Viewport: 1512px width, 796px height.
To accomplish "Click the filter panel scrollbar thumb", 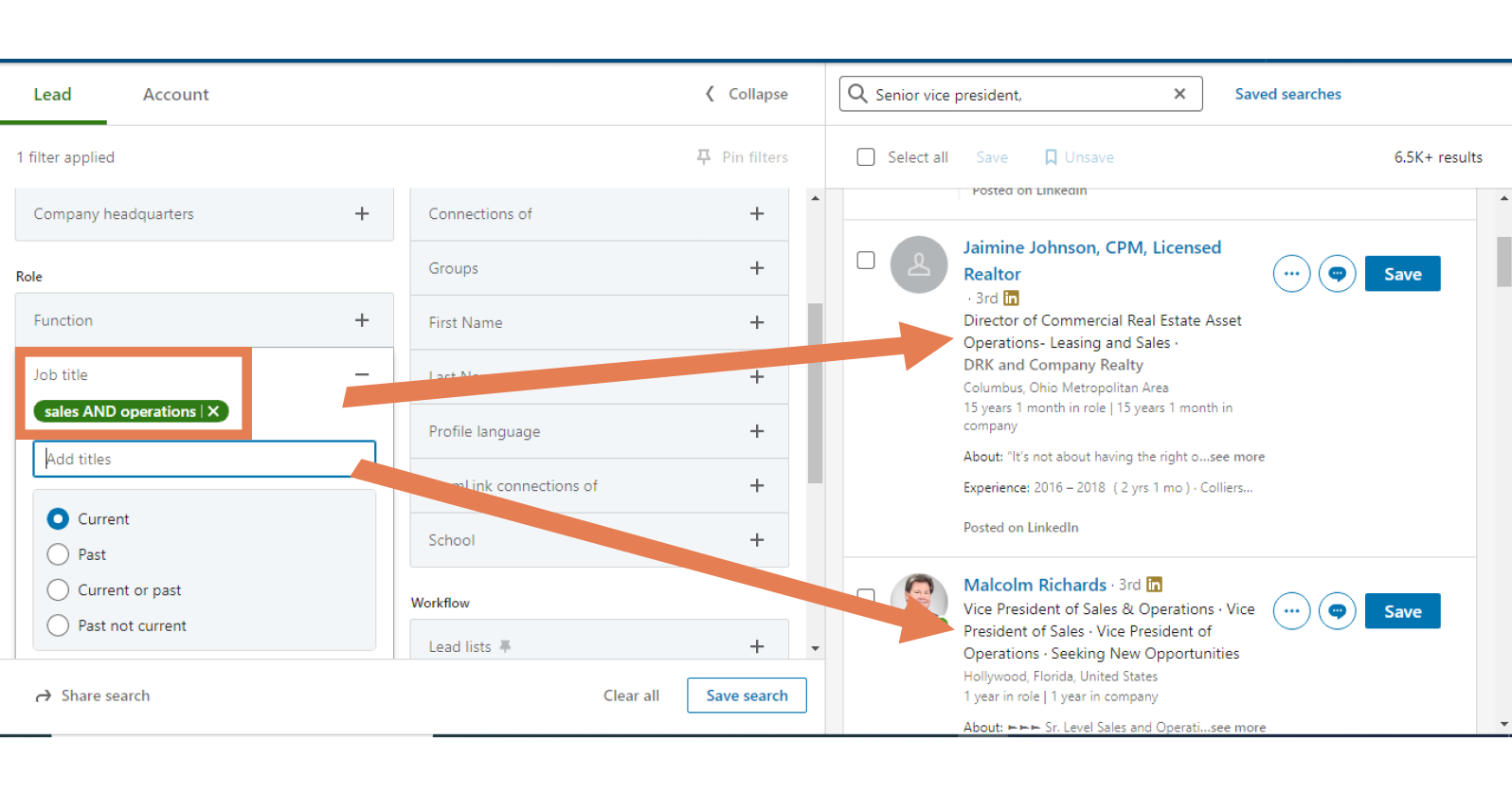I will pos(815,393).
